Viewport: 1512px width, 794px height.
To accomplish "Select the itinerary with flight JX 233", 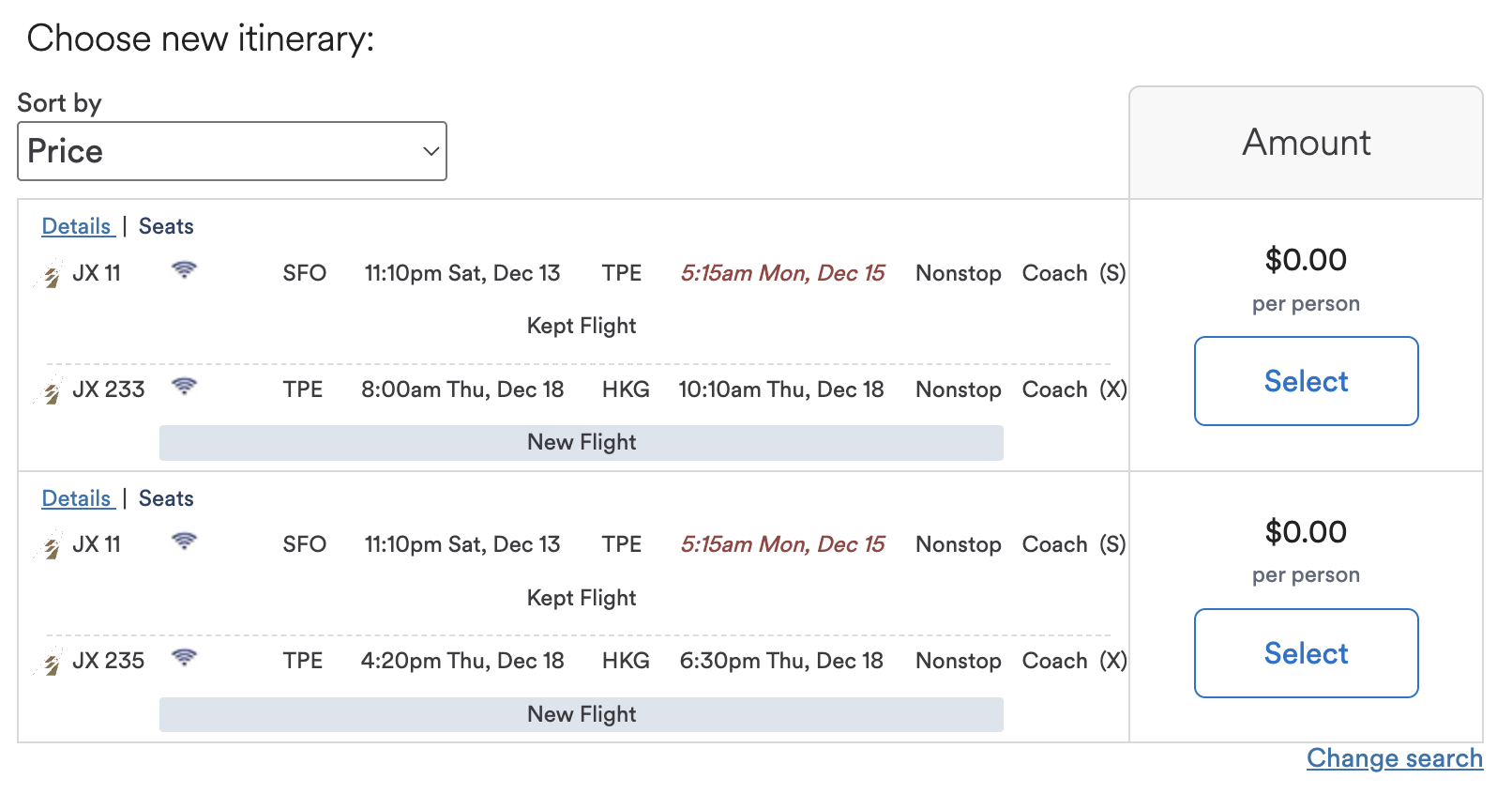I will [1306, 381].
